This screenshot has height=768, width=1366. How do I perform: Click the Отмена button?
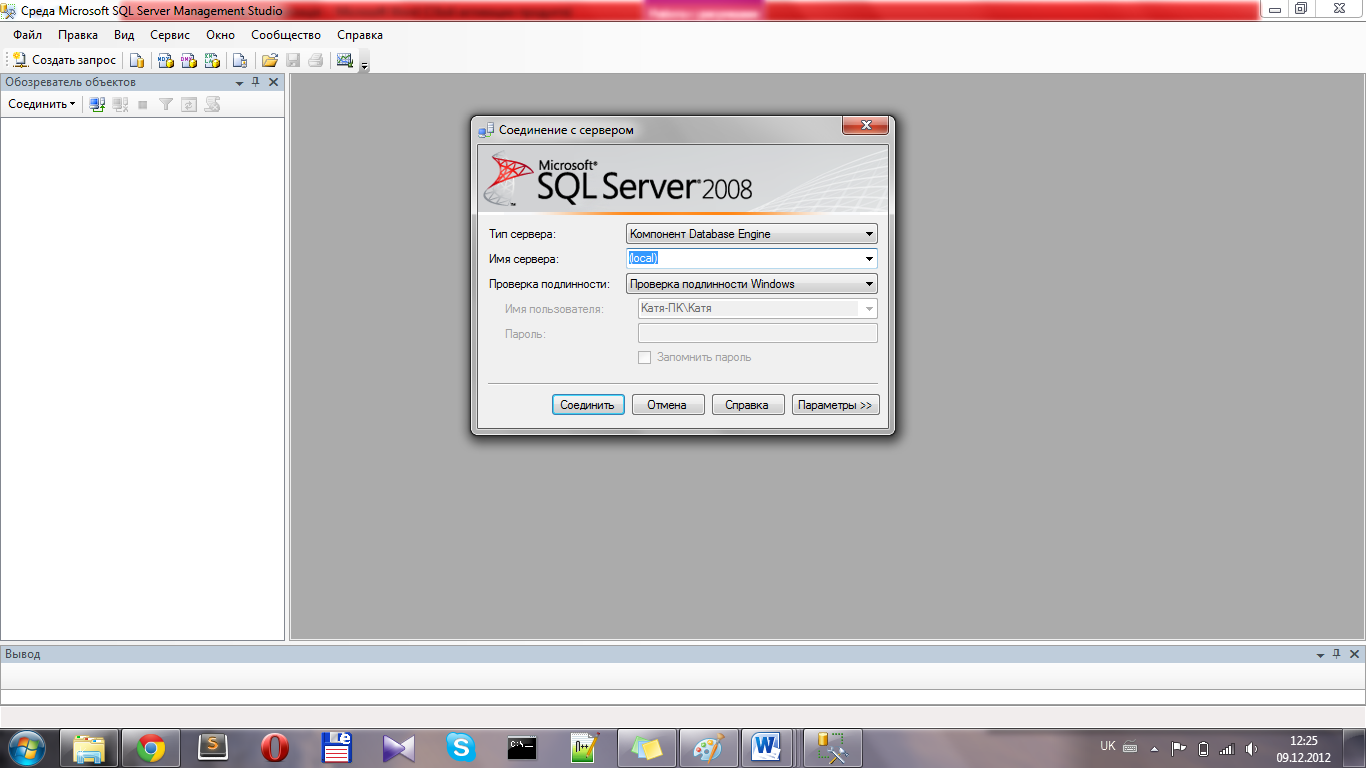(667, 405)
